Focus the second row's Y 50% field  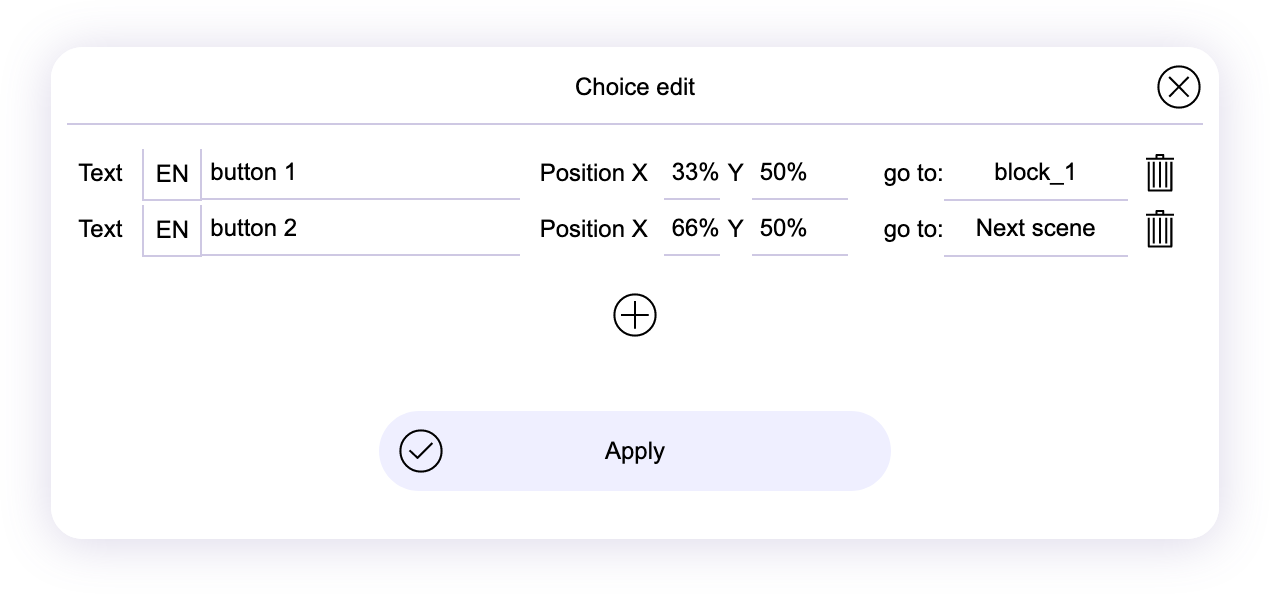[798, 229]
